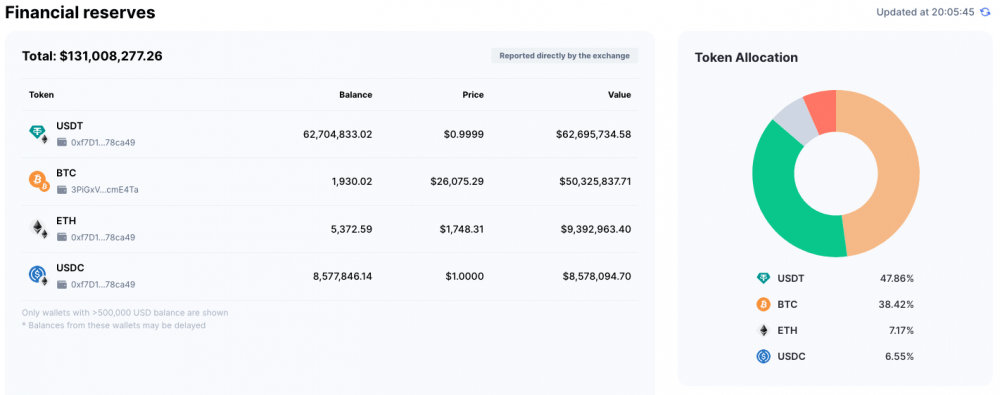Click the BTC icon in allocation legend
1000x395 pixels.
click(x=763, y=304)
